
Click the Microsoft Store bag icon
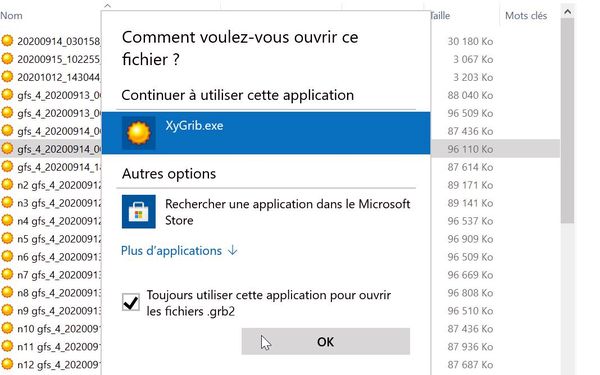pyautogui.click(x=139, y=212)
